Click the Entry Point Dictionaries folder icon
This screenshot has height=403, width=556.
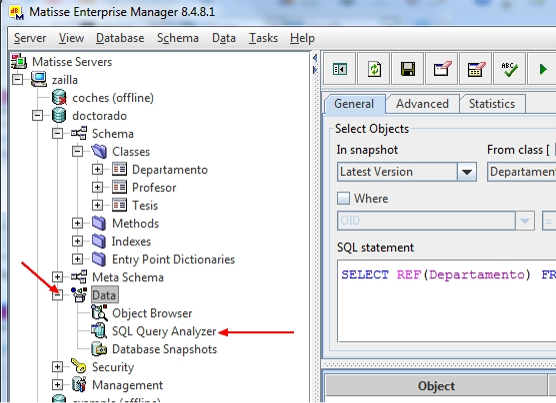[99, 259]
